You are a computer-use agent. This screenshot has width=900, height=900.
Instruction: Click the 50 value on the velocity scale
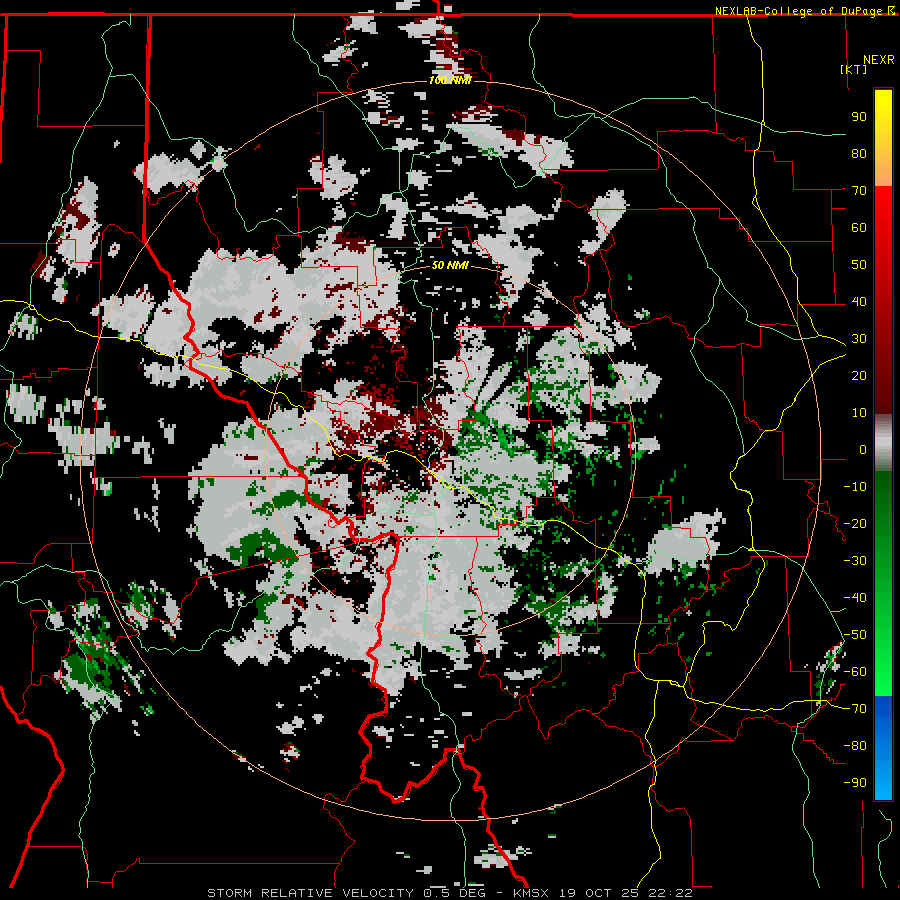[859, 265]
